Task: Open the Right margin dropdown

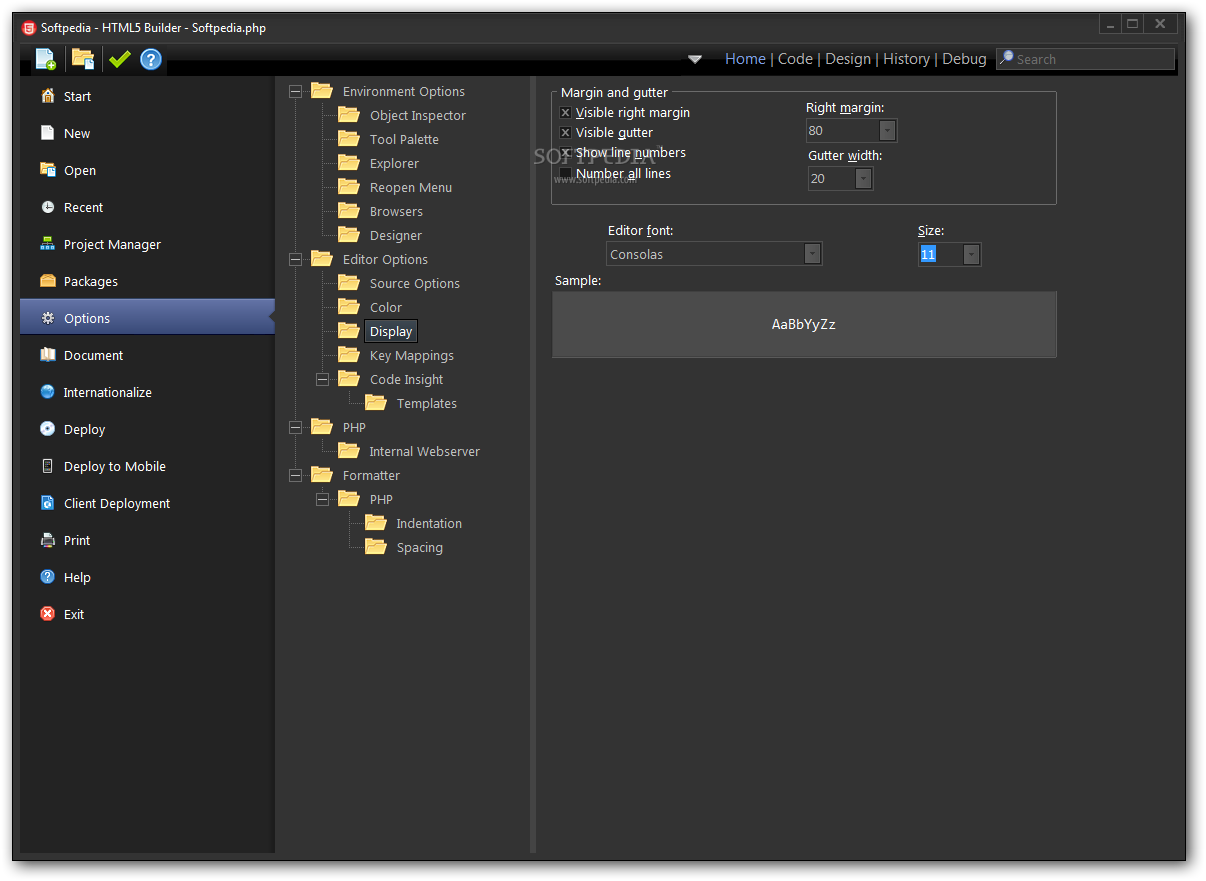Action: point(887,131)
